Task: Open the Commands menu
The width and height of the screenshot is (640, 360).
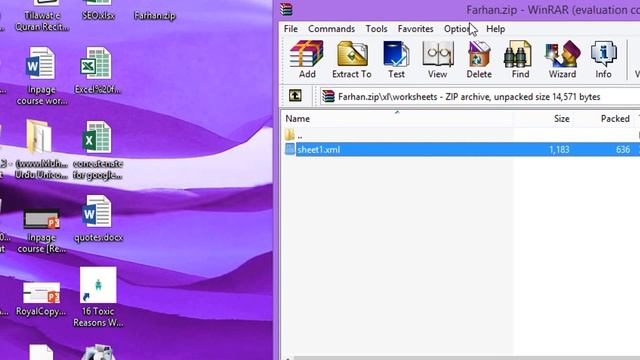Action: coord(331,29)
